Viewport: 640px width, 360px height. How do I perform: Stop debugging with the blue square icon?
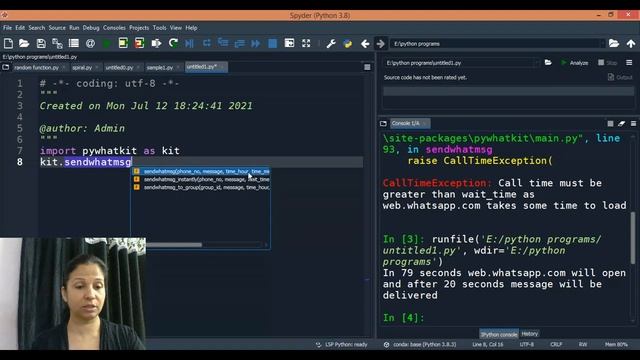tap(272, 43)
